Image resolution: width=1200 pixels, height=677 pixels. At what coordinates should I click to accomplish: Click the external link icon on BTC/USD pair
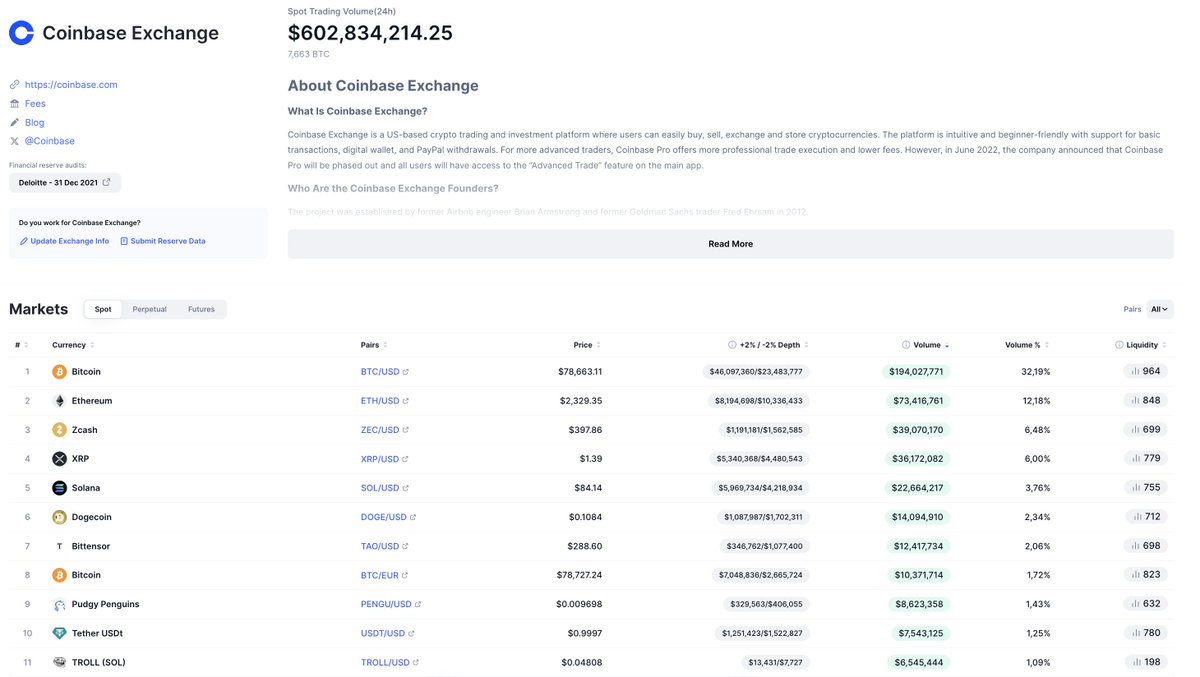(405, 372)
